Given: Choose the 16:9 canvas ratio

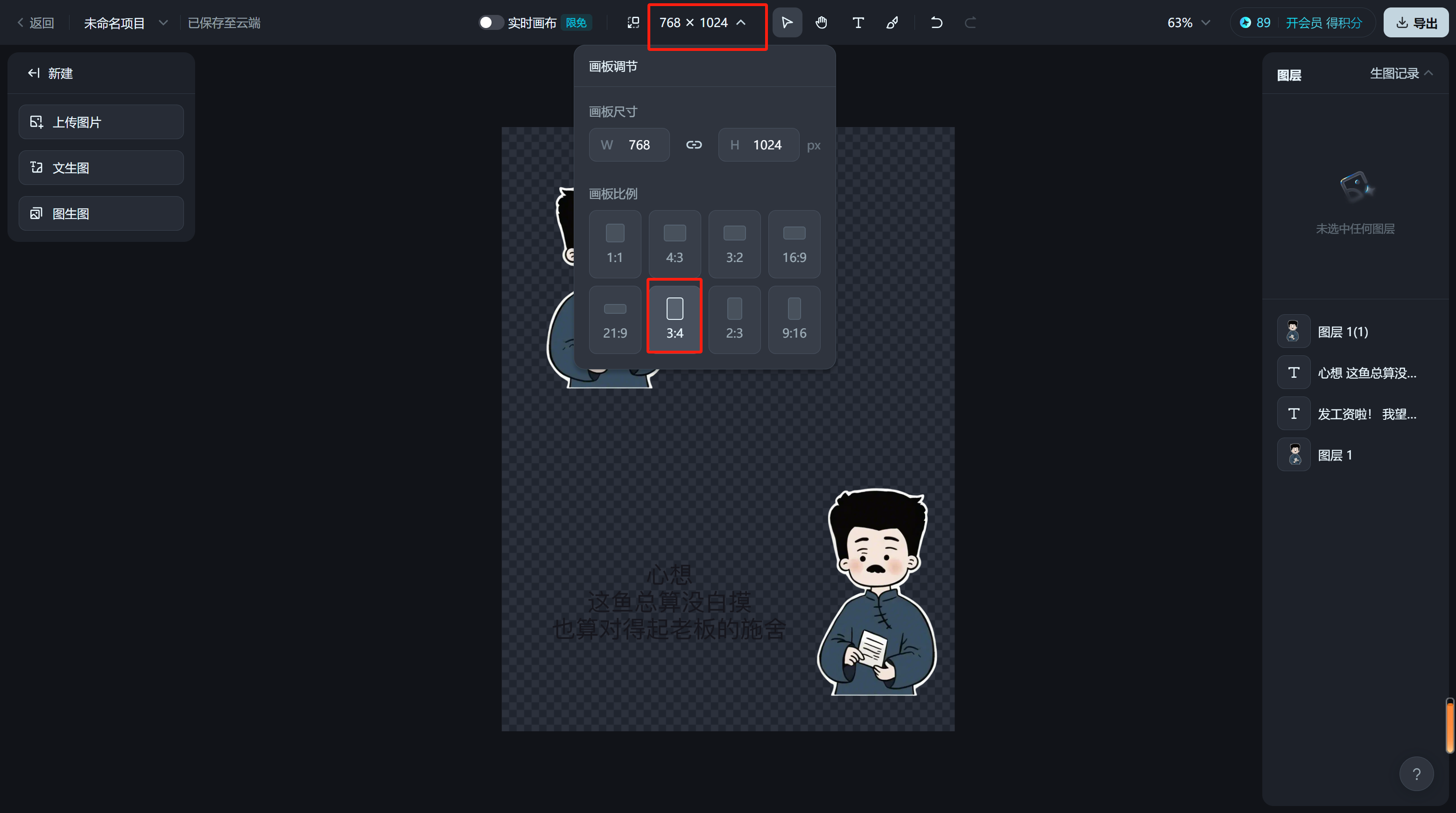Looking at the screenshot, I should point(794,244).
